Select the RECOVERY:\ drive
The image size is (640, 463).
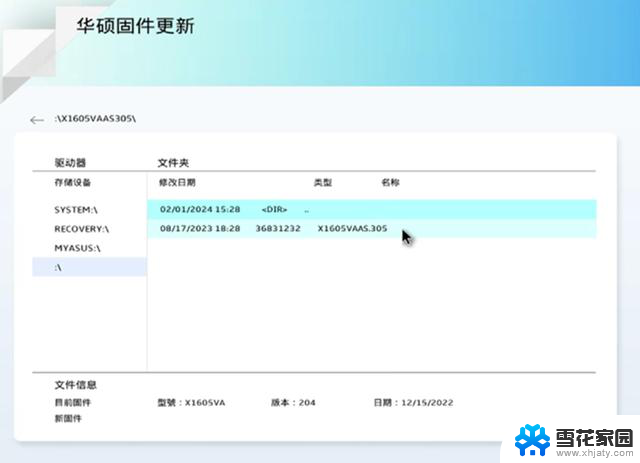point(82,229)
